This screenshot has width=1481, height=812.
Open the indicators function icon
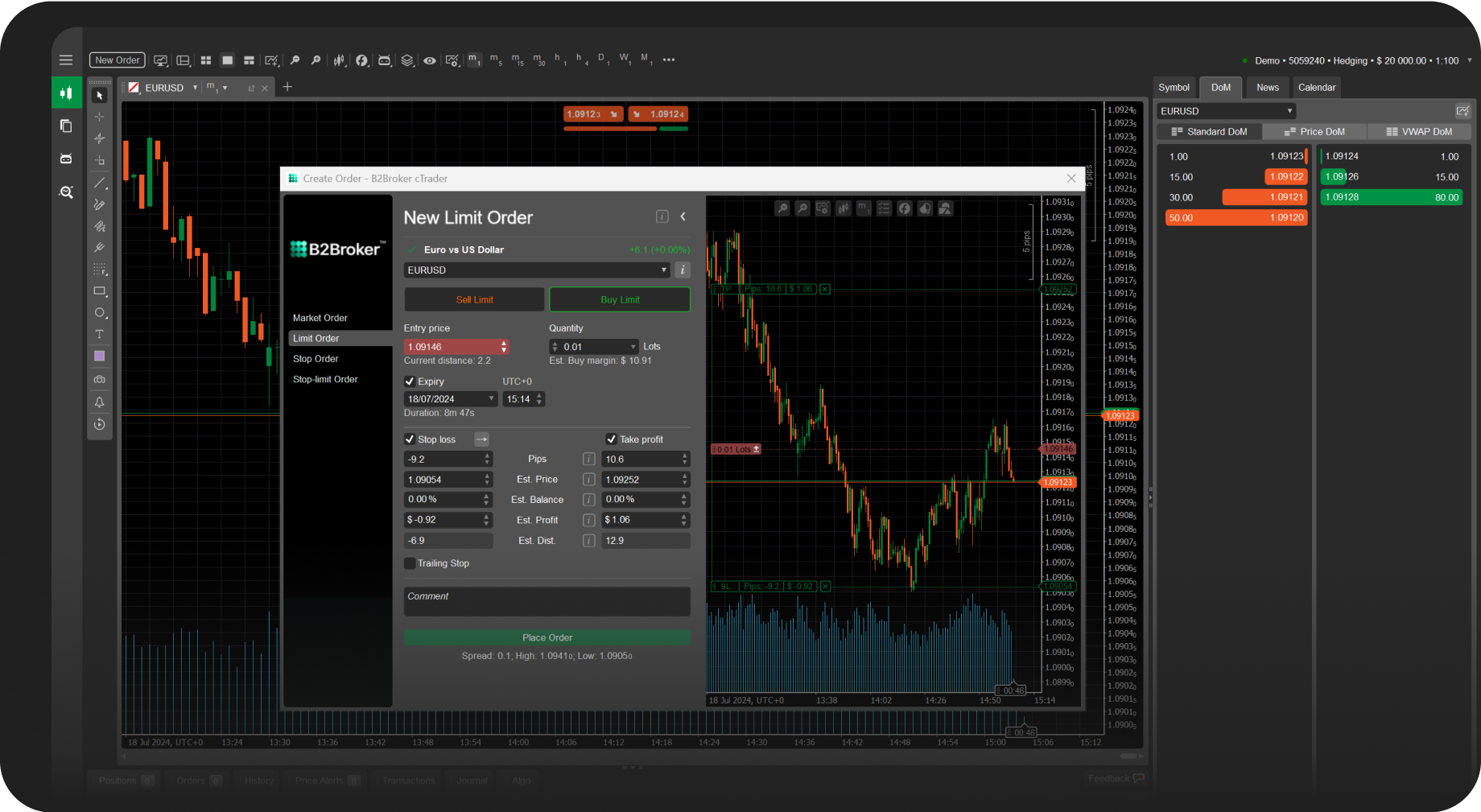362,60
